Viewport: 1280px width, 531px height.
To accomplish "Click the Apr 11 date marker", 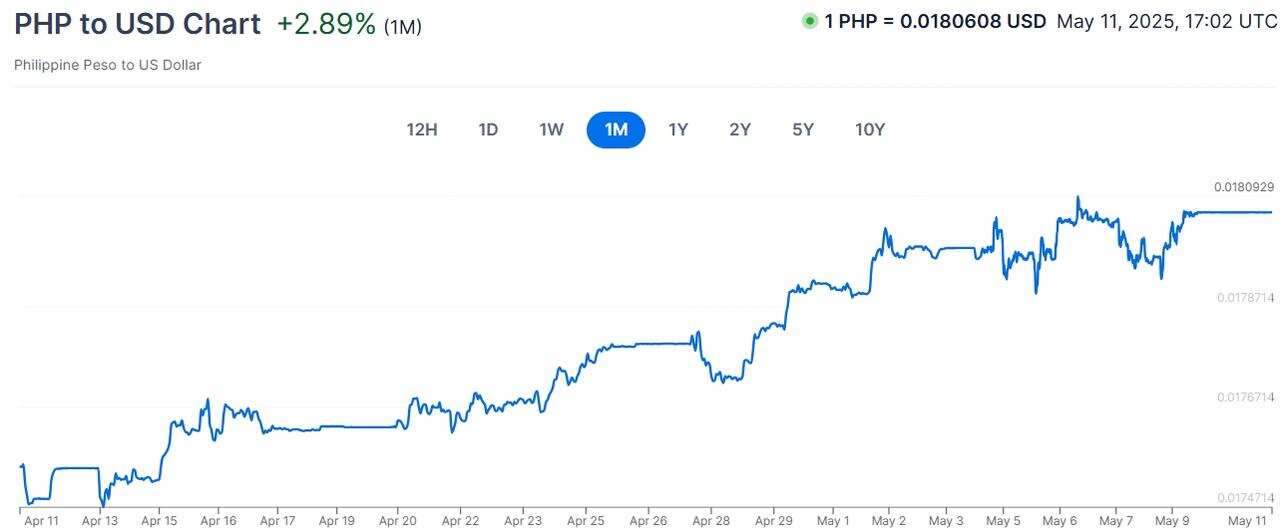I will pyautogui.click(x=41, y=520).
